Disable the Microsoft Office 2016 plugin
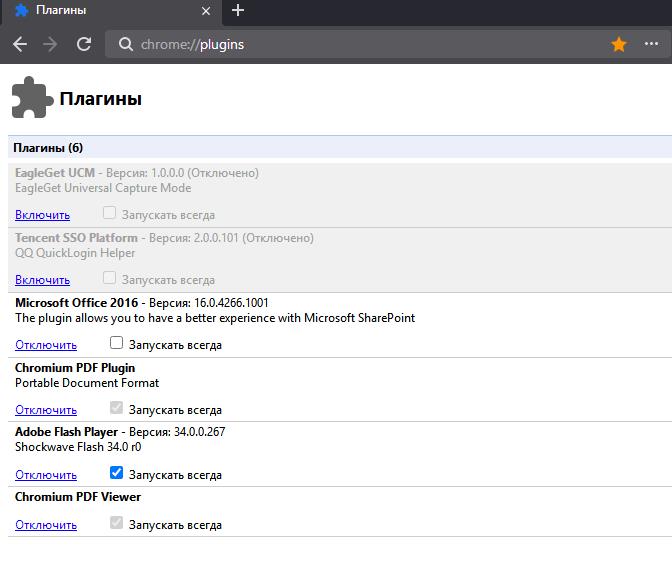 46,345
